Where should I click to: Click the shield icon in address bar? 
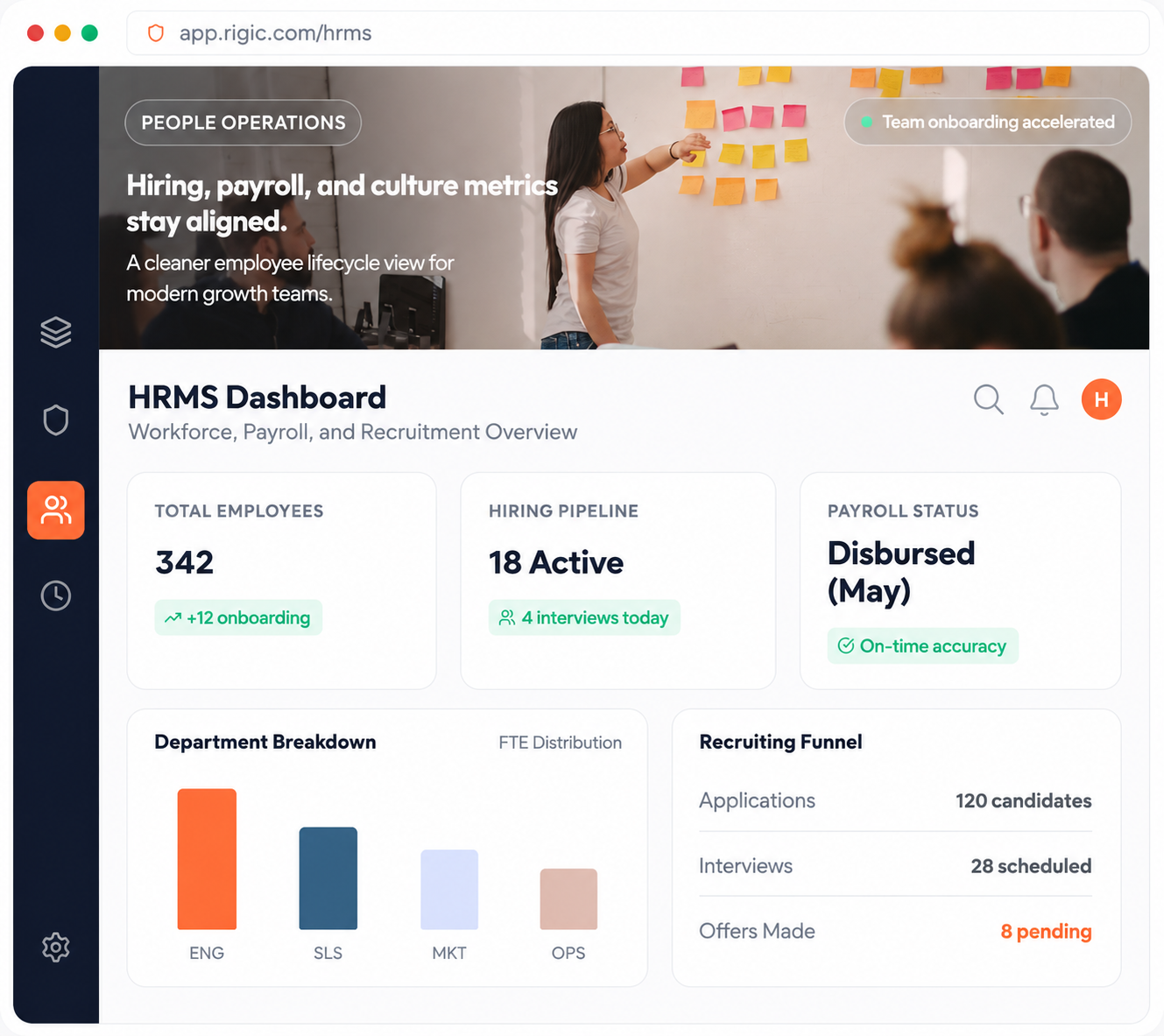click(156, 33)
